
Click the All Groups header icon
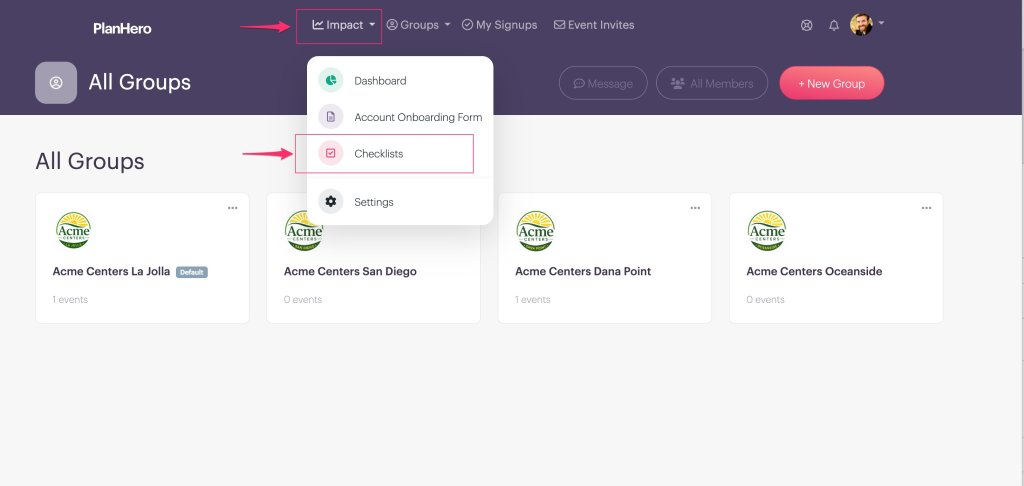point(56,83)
